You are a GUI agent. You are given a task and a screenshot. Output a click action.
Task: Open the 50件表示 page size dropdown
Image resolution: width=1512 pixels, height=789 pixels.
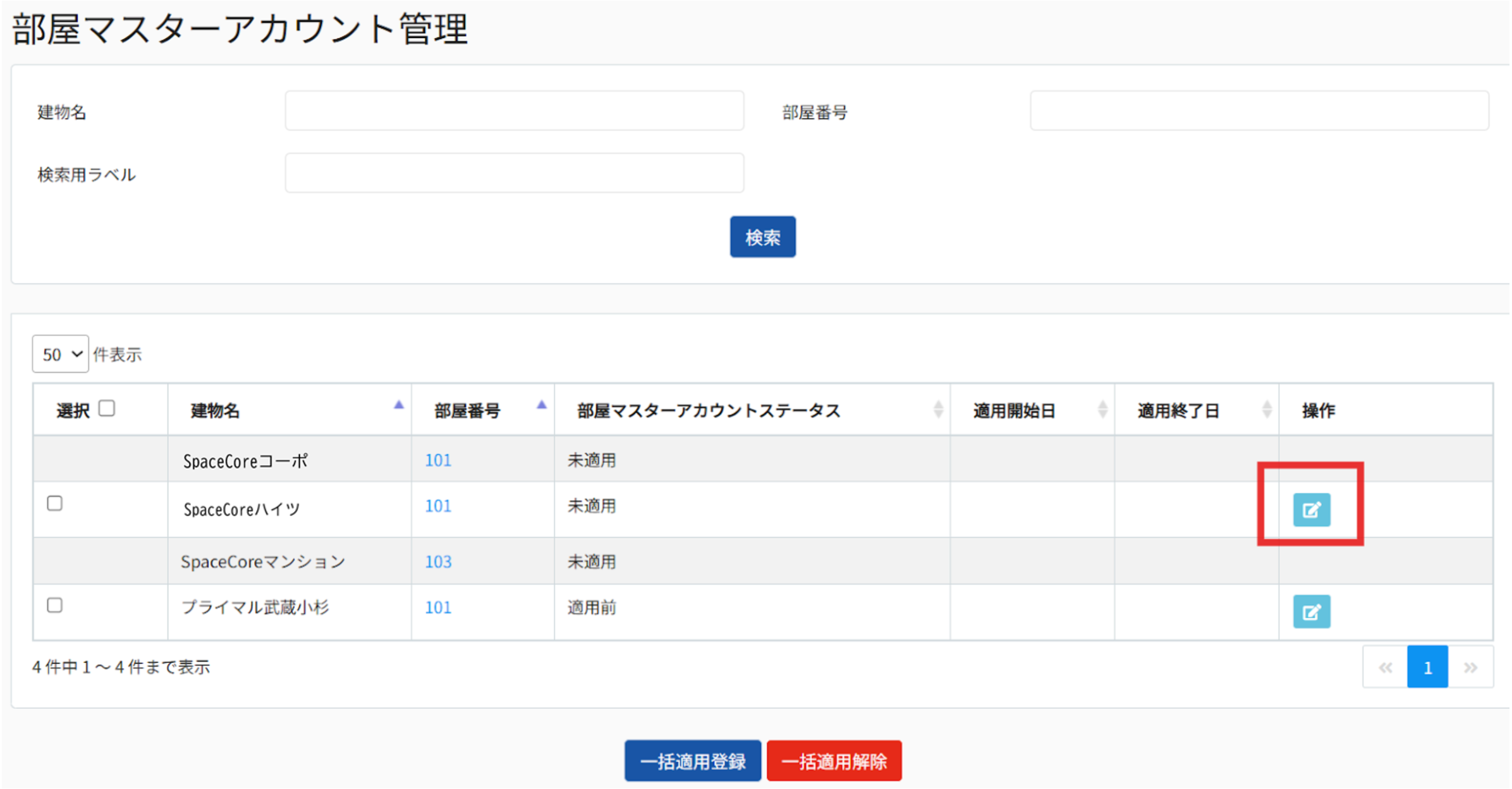pos(60,354)
